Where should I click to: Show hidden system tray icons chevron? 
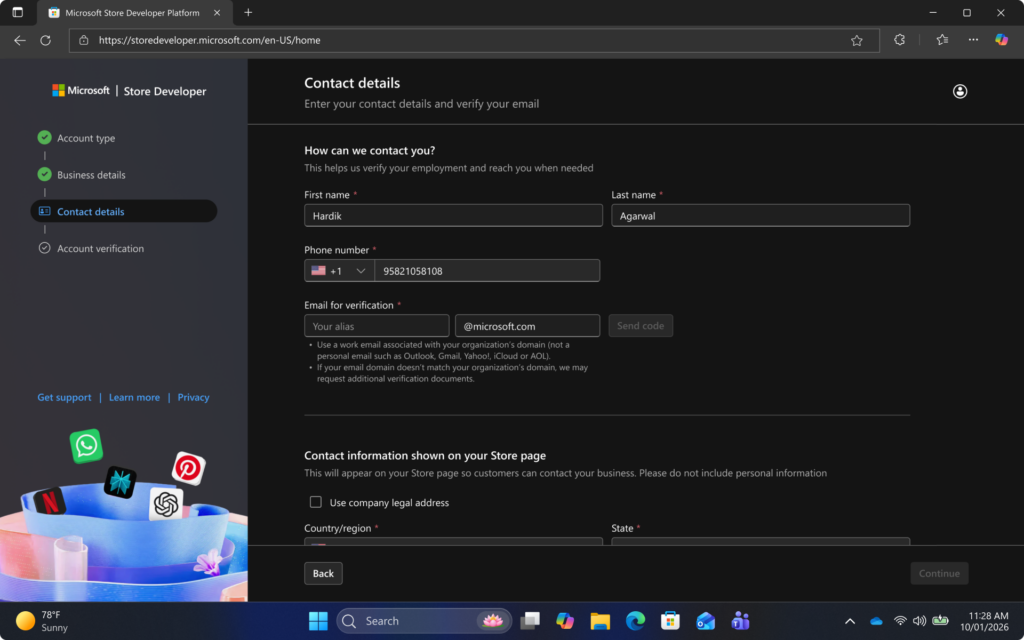pyautogui.click(x=850, y=621)
